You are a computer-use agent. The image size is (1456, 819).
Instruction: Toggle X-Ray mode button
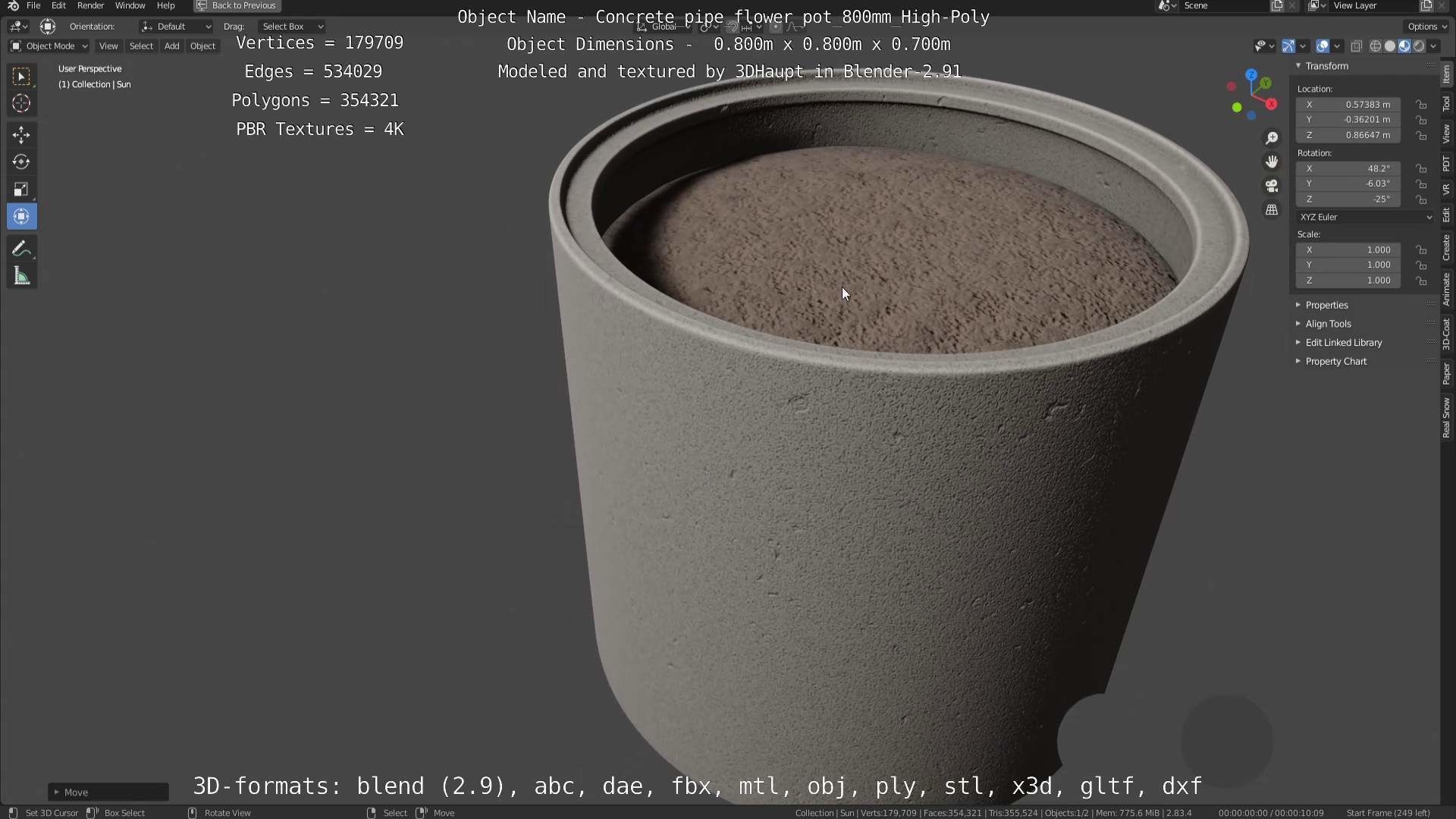1357,46
